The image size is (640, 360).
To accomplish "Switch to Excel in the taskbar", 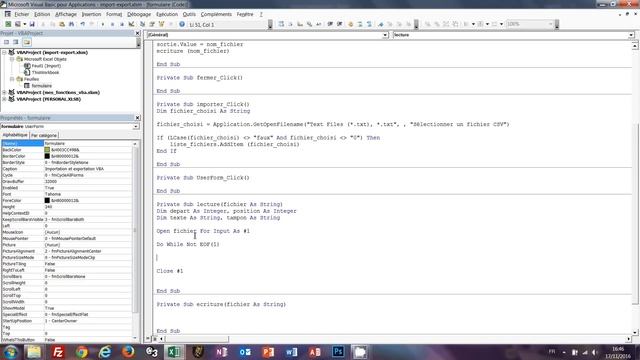I will [174, 352].
